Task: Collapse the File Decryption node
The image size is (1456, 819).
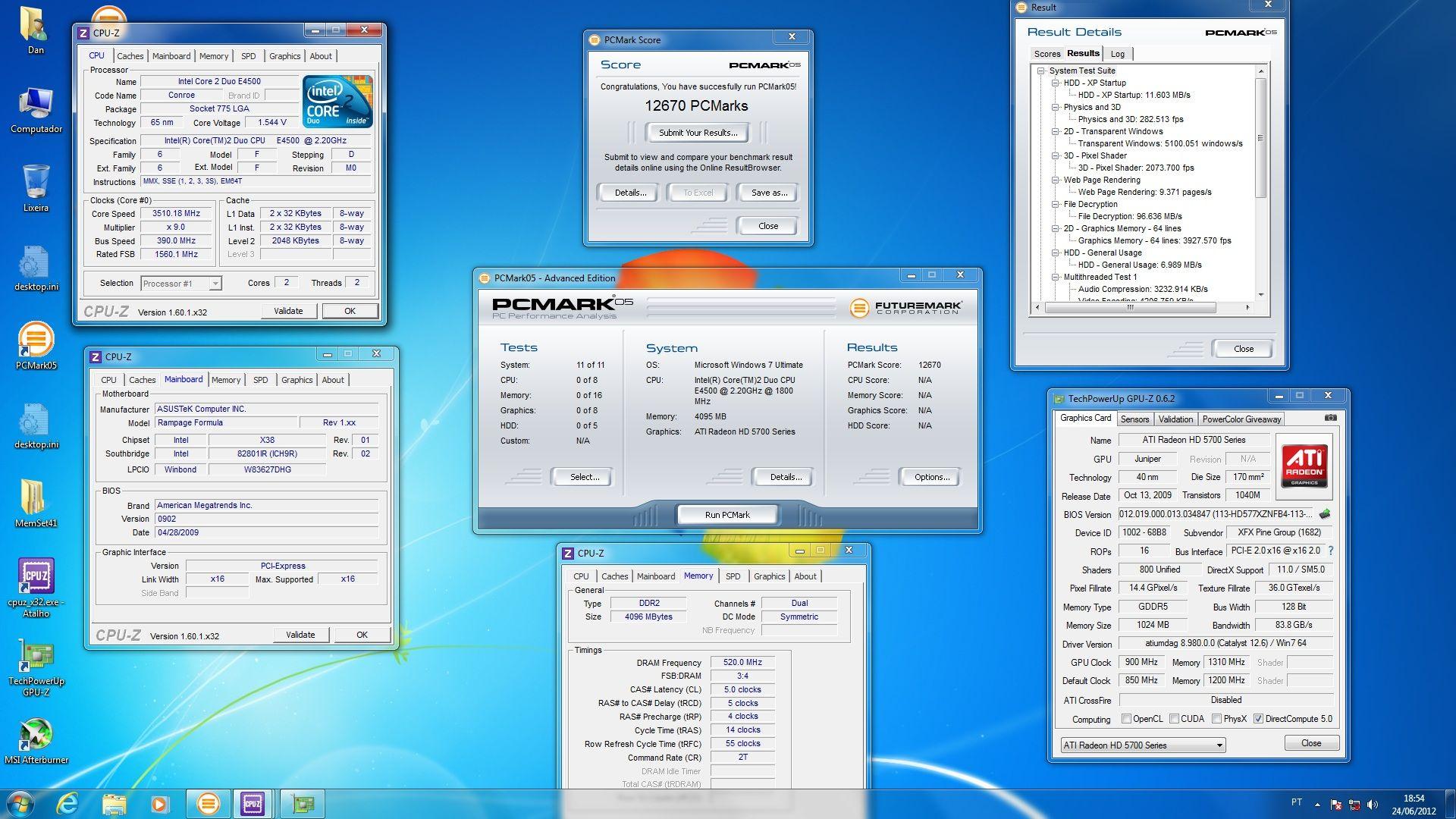Action: (1056, 205)
